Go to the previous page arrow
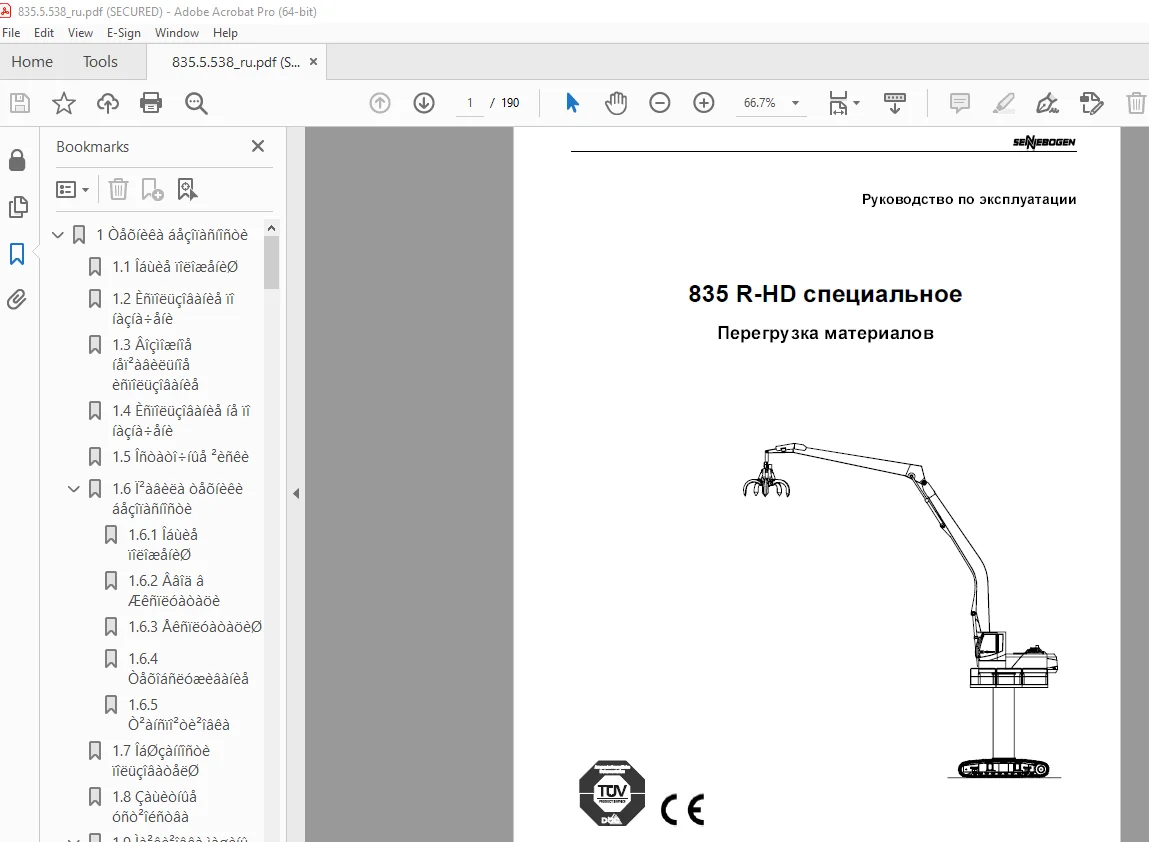The height and width of the screenshot is (842, 1149). pos(380,103)
